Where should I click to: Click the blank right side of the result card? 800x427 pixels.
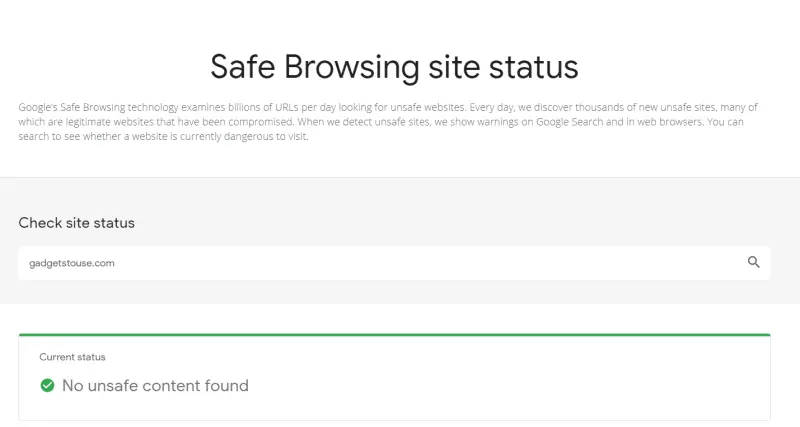pos(561,380)
